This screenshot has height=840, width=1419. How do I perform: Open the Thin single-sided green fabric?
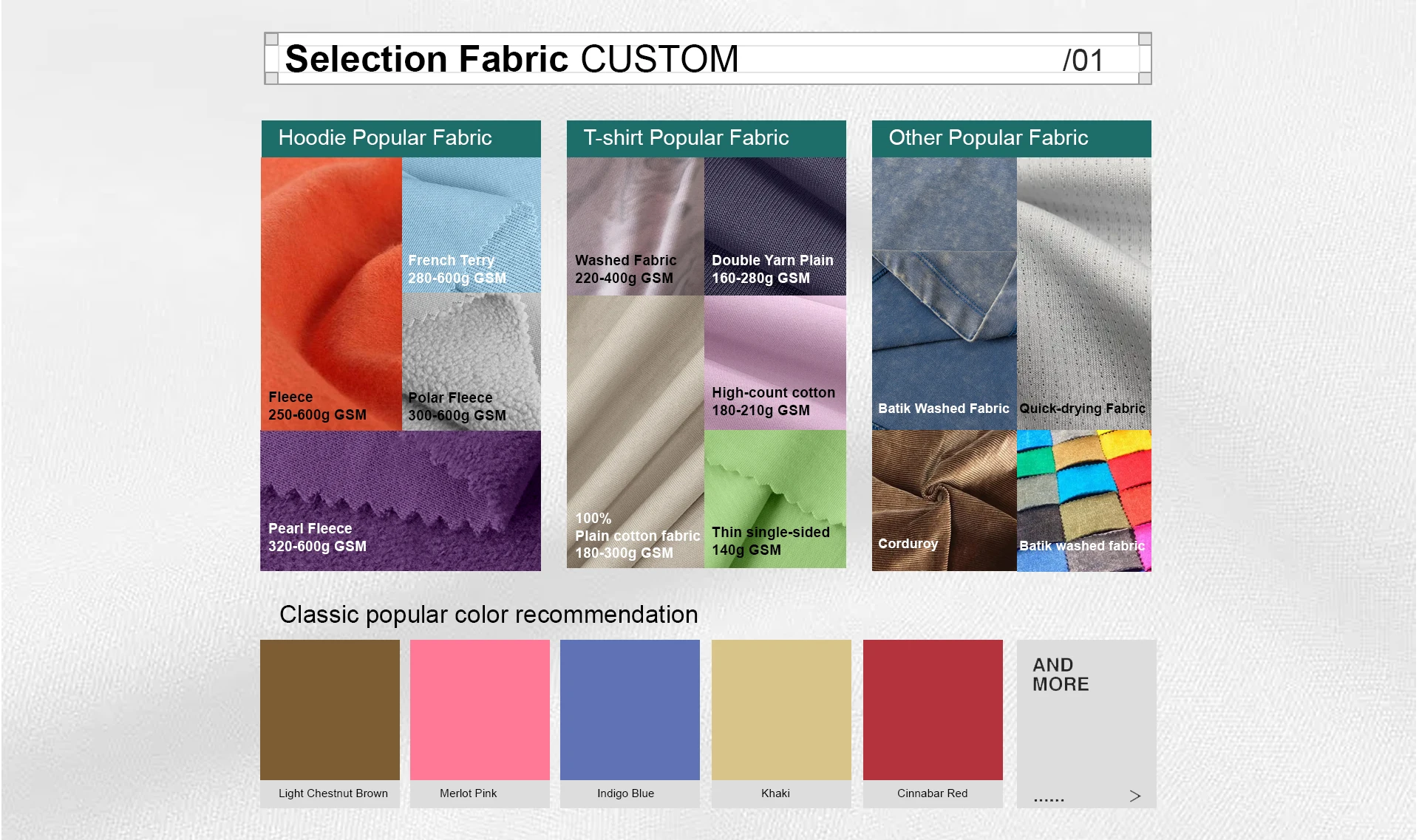(775, 499)
